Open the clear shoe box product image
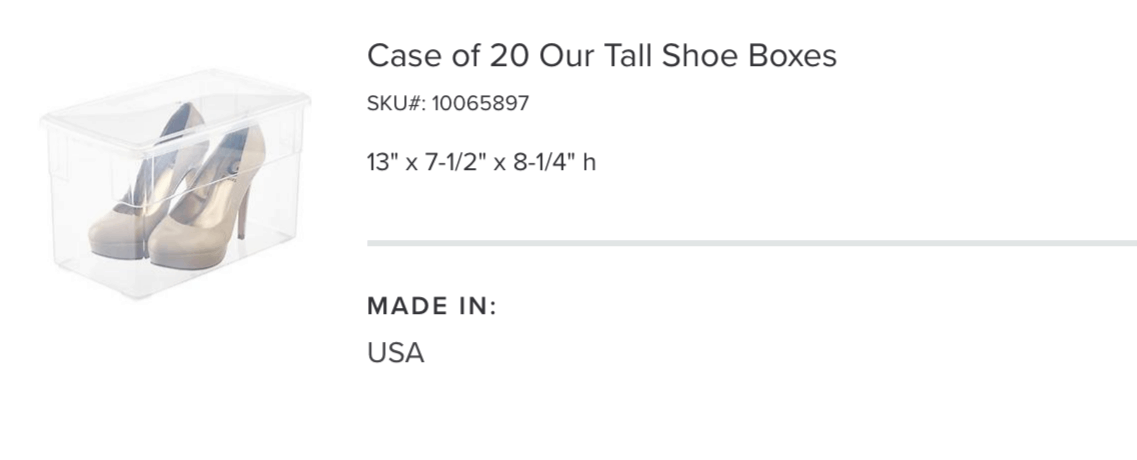The width and height of the screenshot is (1137, 460). [175, 184]
